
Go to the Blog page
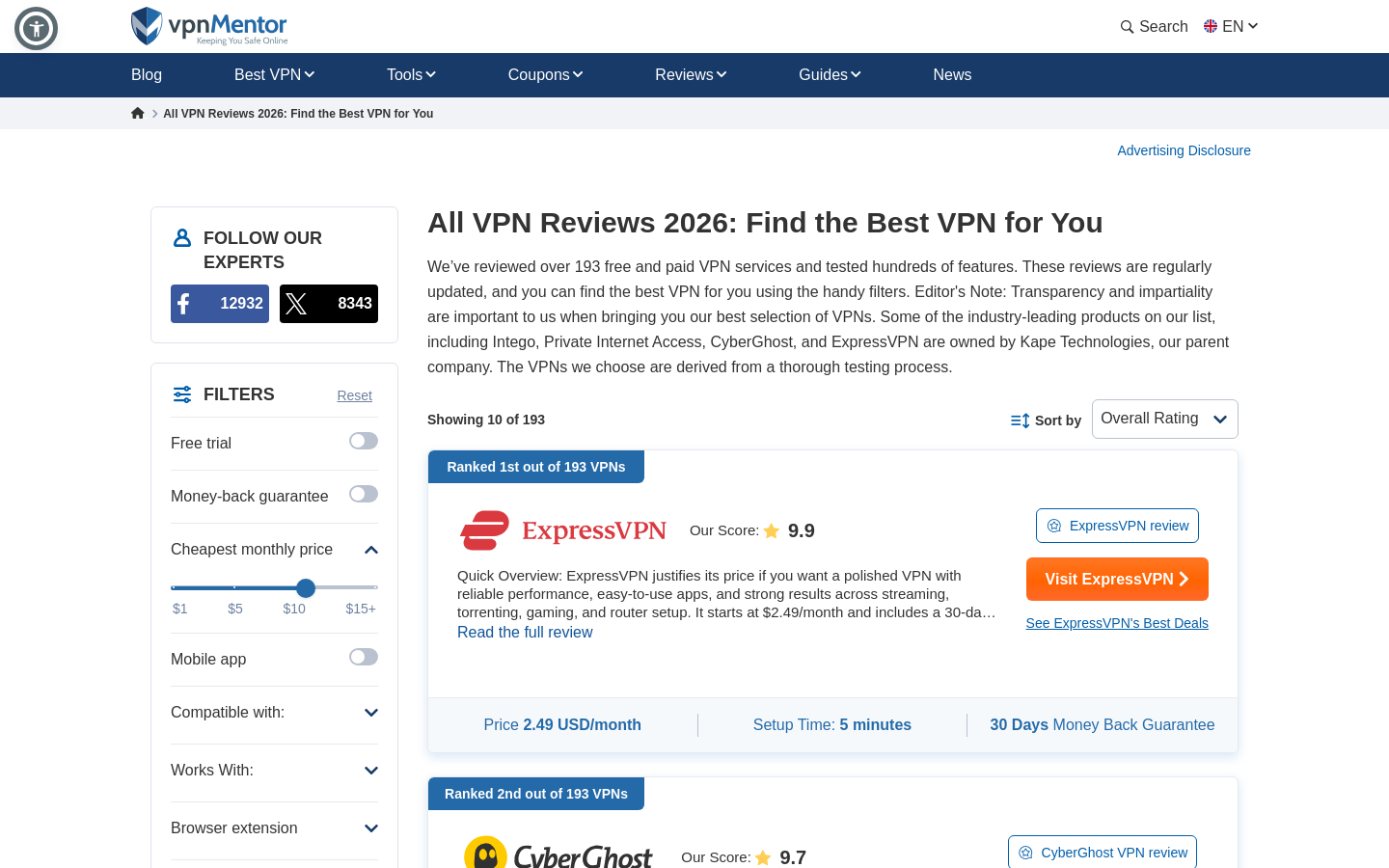click(147, 74)
